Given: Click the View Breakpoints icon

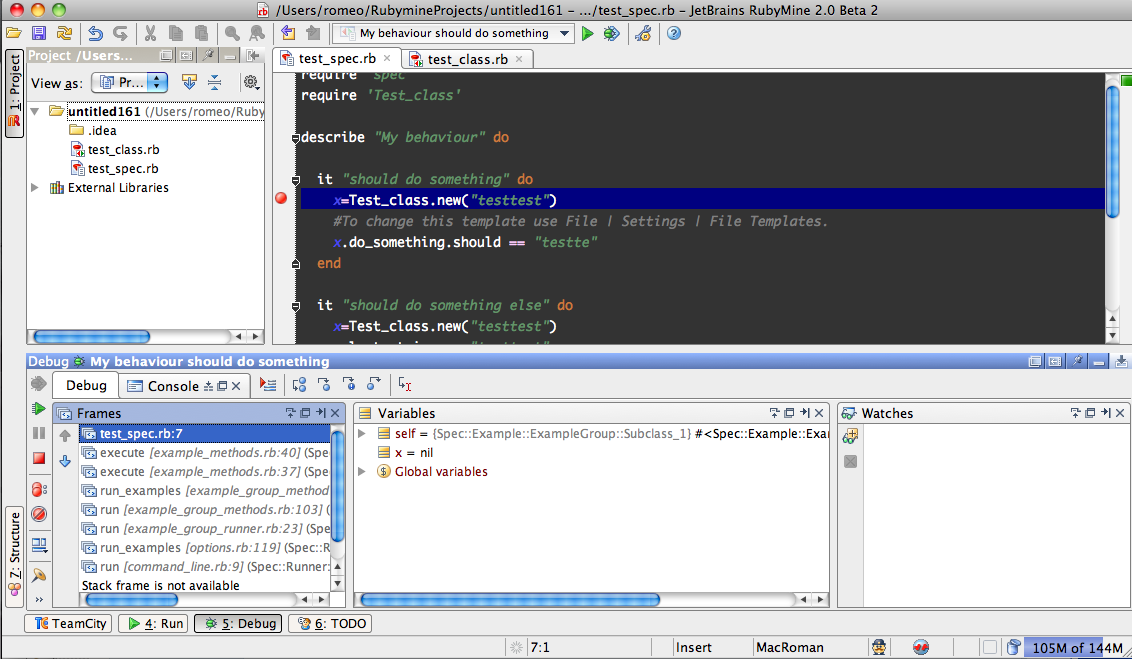Looking at the screenshot, I should pos(39,489).
